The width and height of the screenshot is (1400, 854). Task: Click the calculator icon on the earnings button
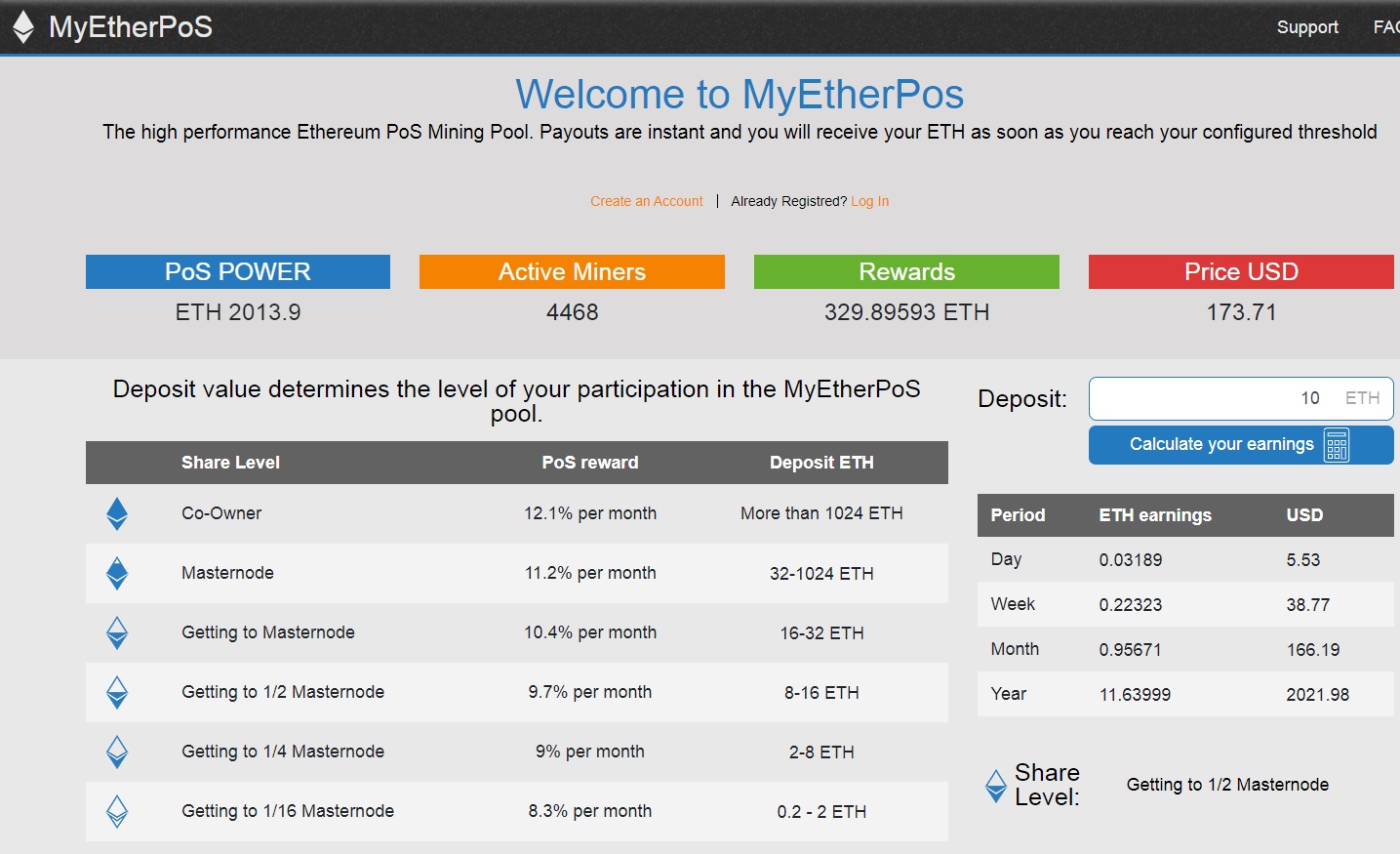(x=1337, y=445)
